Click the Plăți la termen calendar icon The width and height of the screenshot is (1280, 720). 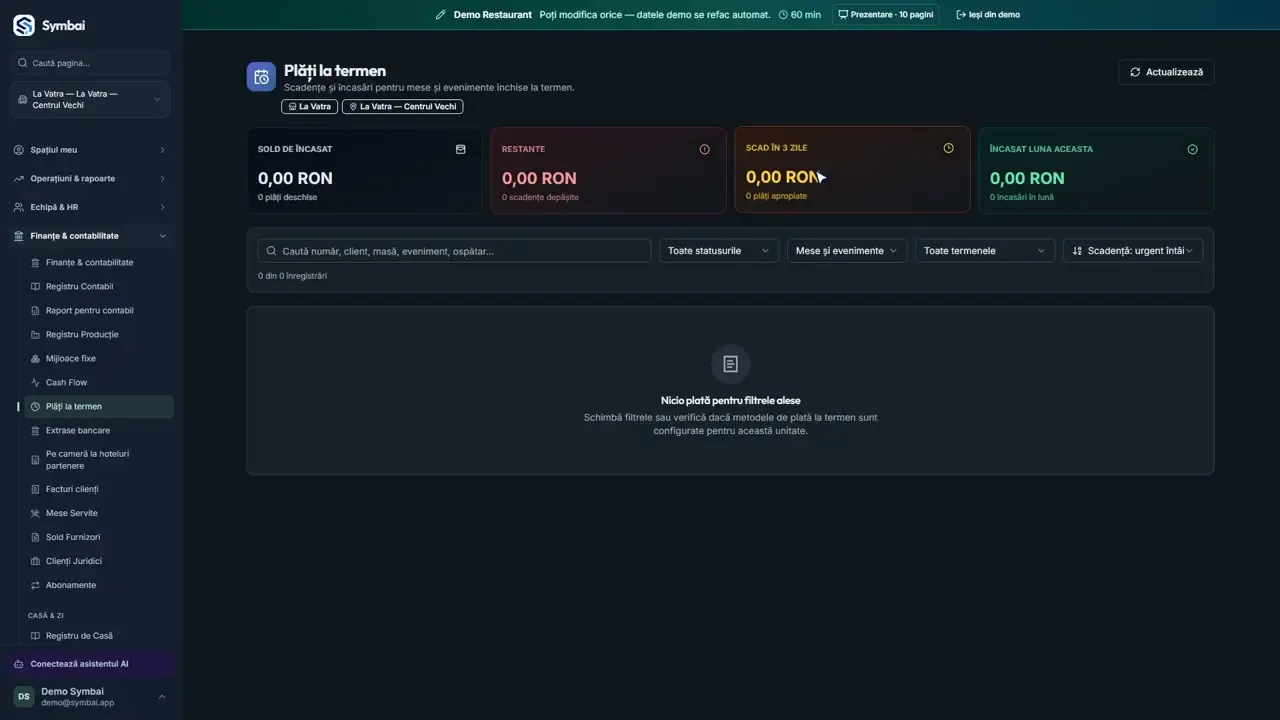coord(261,77)
